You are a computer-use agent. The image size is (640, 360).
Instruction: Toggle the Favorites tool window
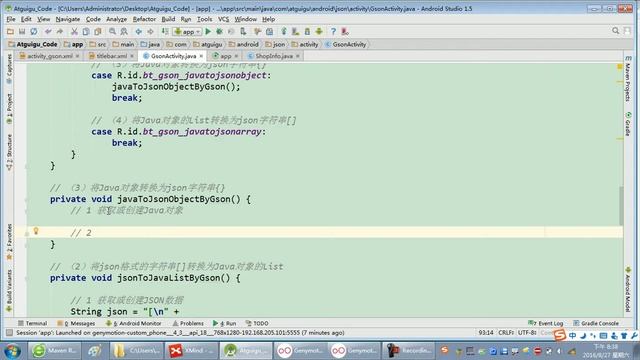point(9,242)
